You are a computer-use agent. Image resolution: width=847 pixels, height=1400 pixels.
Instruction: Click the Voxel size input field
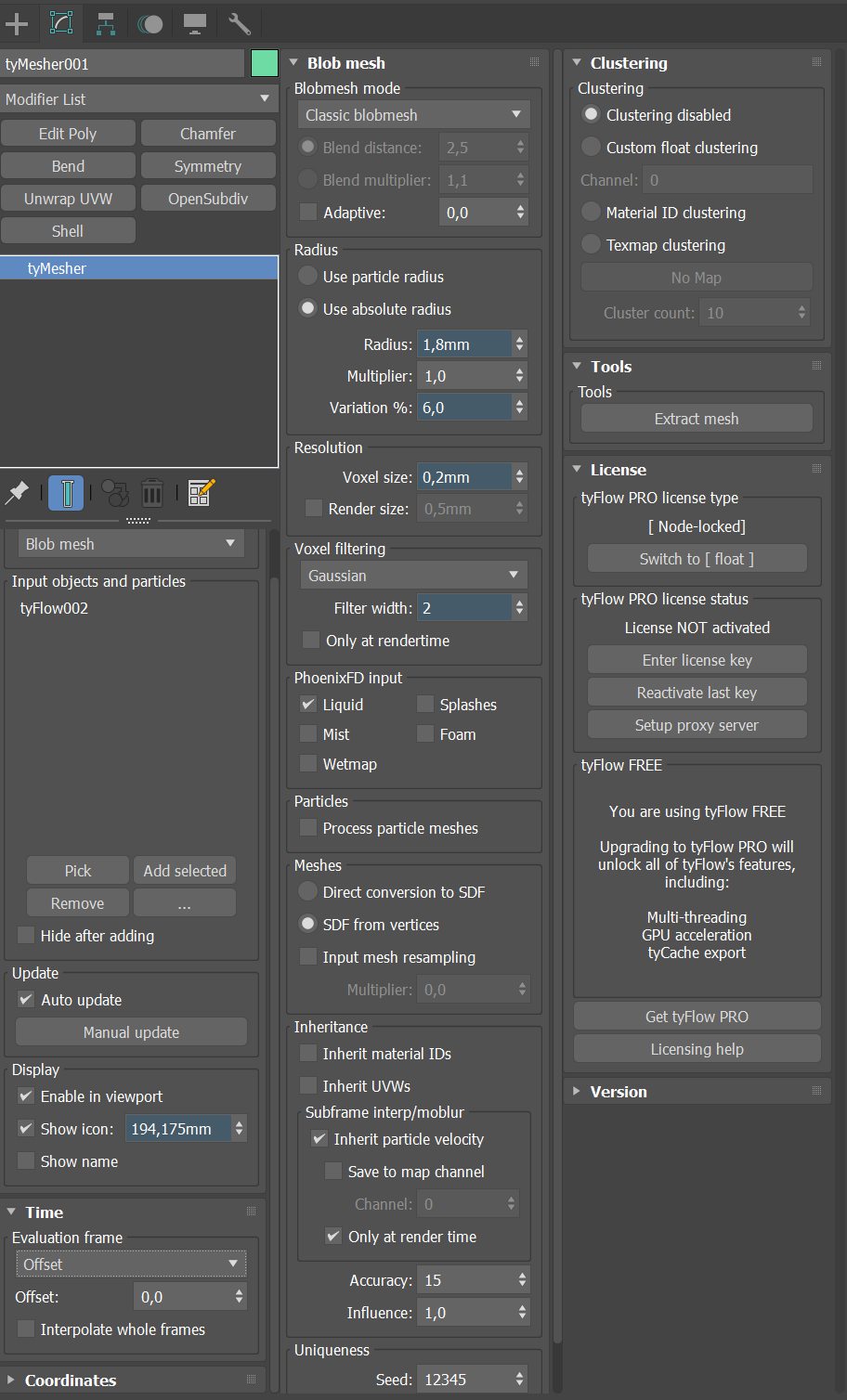click(x=463, y=477)
